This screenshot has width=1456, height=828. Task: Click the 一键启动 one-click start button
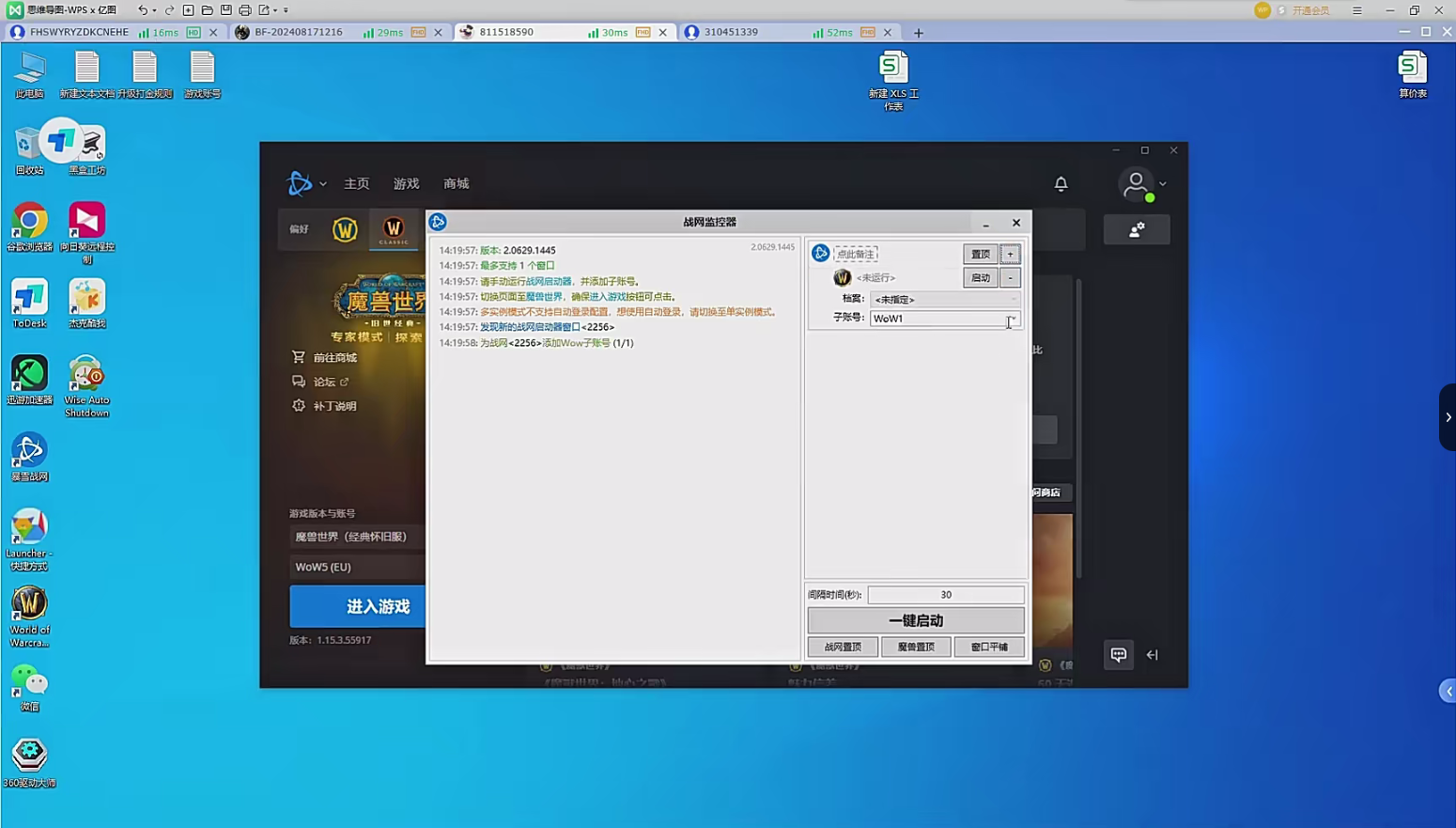pos(916,620)
